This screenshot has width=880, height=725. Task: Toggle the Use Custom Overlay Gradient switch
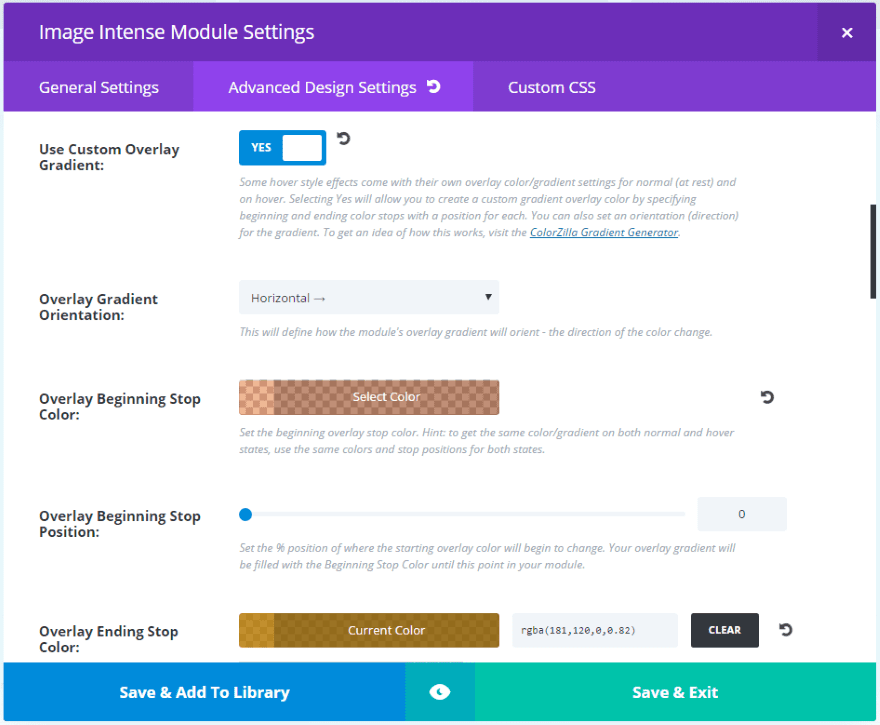(x=282, y=148)
